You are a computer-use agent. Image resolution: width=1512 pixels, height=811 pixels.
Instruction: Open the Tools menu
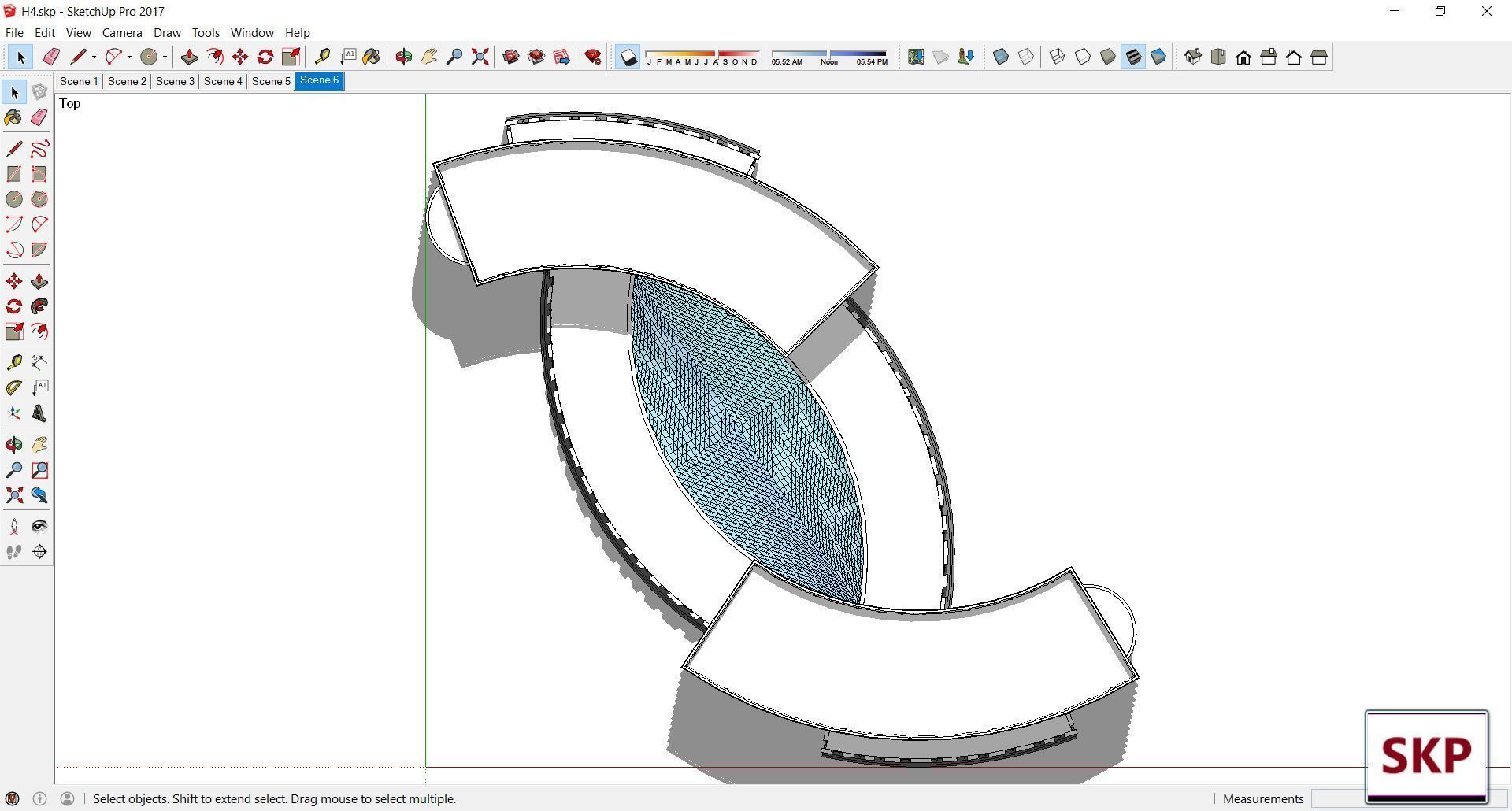206,32
